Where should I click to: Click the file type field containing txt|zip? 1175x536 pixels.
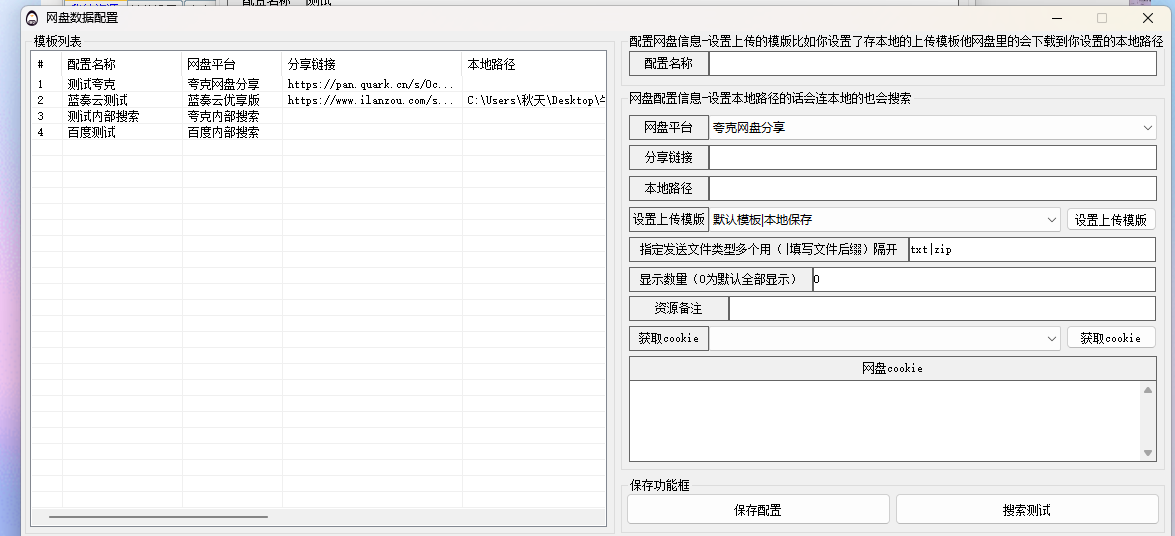click(1031, 250)
